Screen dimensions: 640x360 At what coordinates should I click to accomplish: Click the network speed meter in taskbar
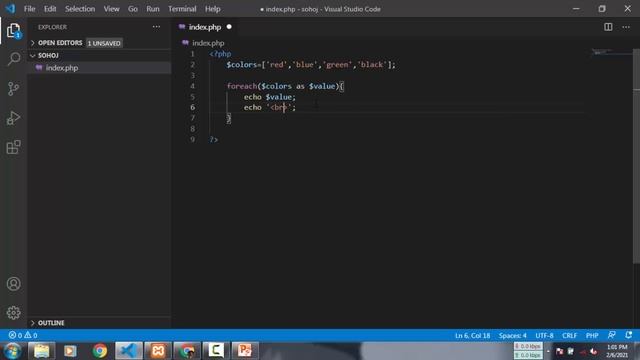pos(528,351)
